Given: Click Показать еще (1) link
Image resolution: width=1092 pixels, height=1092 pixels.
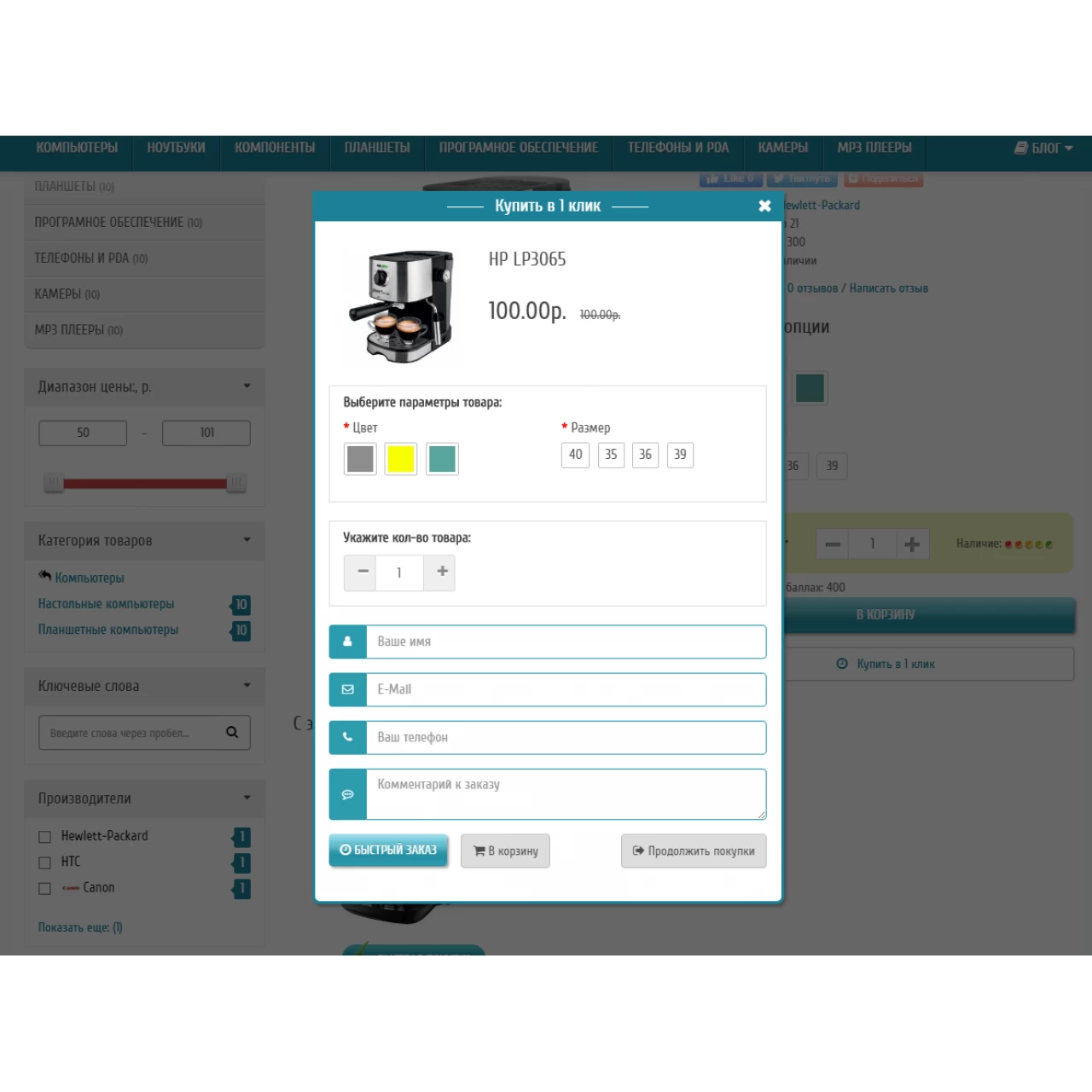Looking at the screenshot, I should pyautogui.click(x=80, y=927).
